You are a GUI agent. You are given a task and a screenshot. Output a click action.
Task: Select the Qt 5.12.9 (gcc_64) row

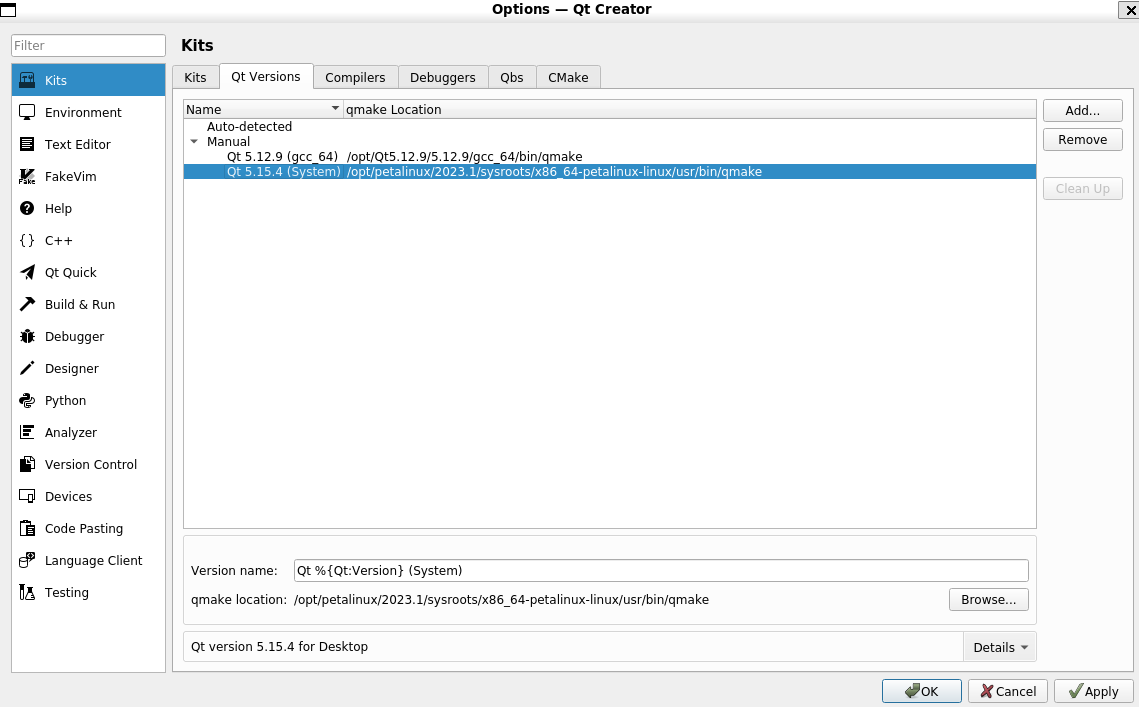609,156
